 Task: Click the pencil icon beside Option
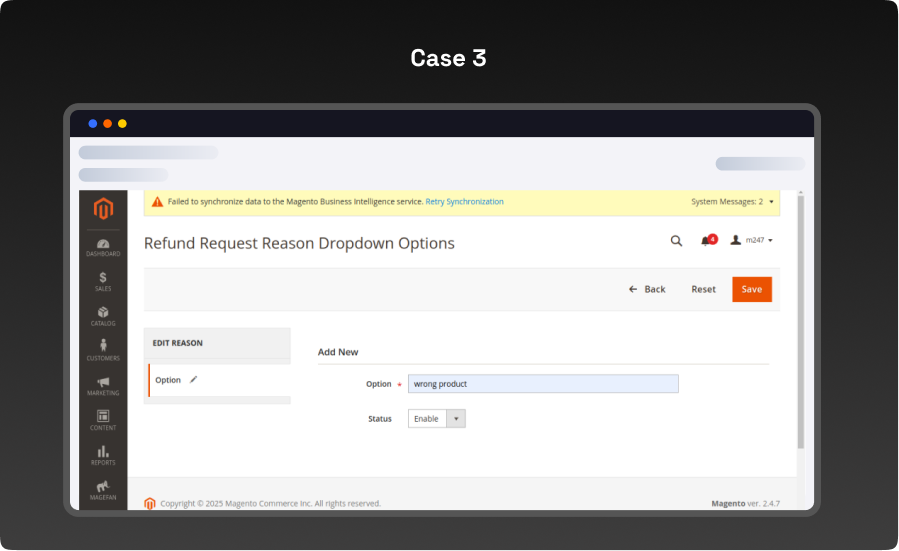click(x=194, y=380)
